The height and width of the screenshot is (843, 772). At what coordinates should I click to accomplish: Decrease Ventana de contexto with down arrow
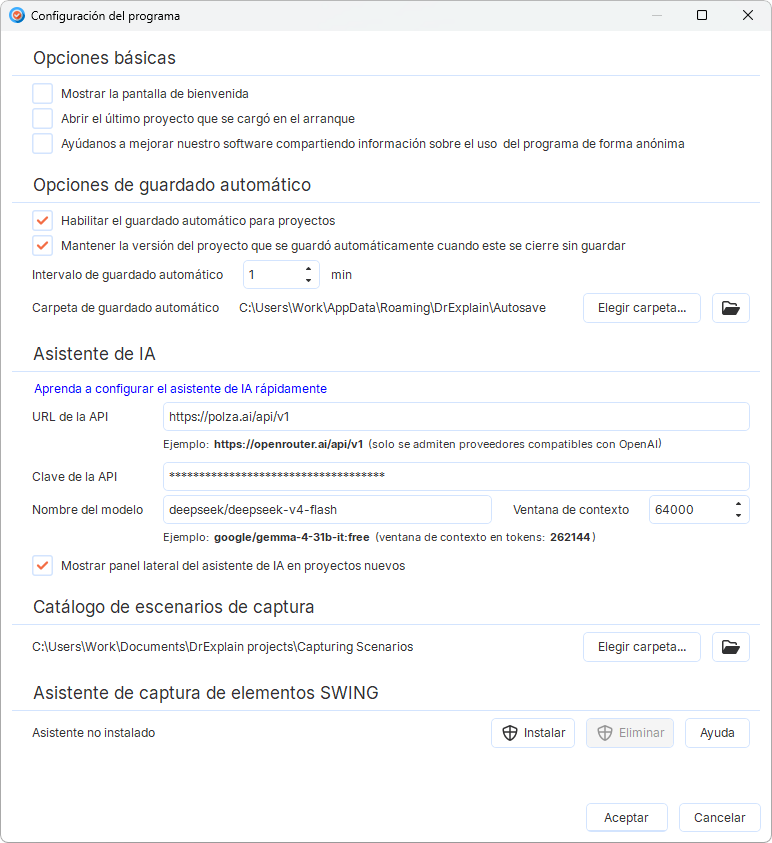click(738, 516)
